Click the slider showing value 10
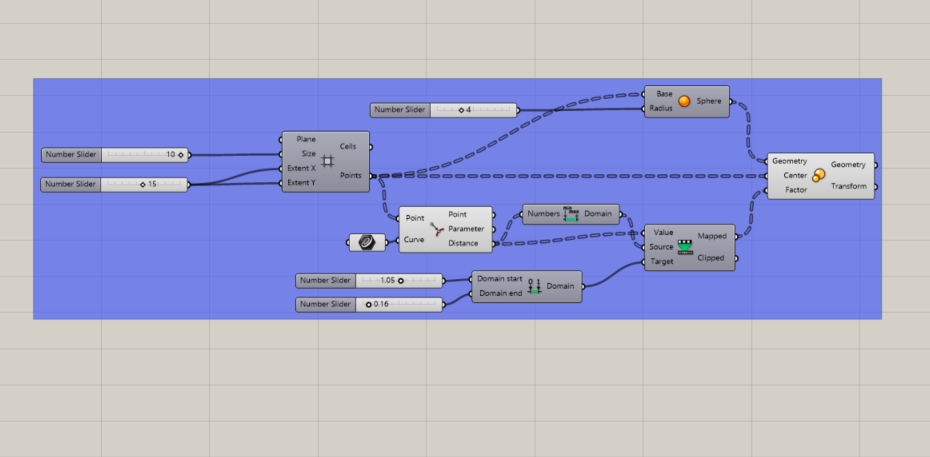The height and width of the screenshot is (457, 930). pyautogui.click(x=115, y=155)
